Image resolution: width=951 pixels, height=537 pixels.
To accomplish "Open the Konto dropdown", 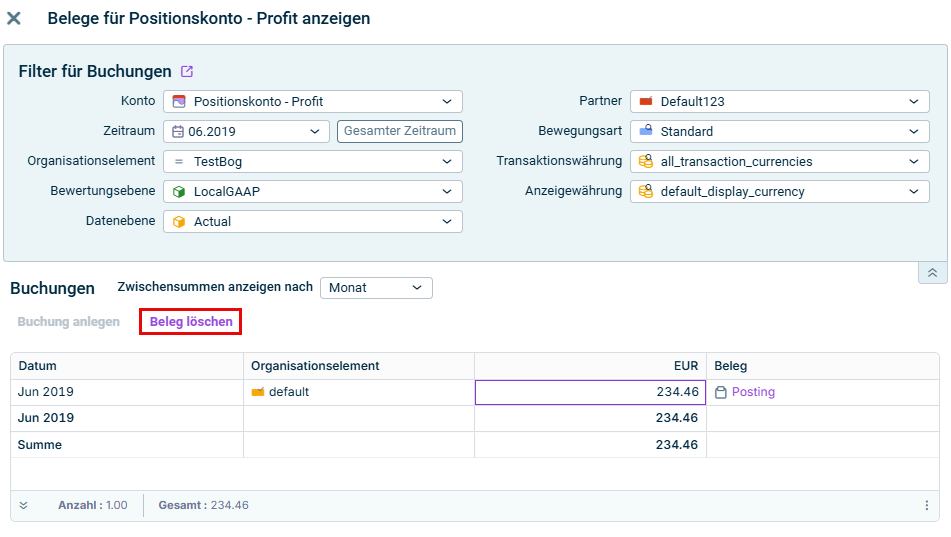I will point(446,102).
